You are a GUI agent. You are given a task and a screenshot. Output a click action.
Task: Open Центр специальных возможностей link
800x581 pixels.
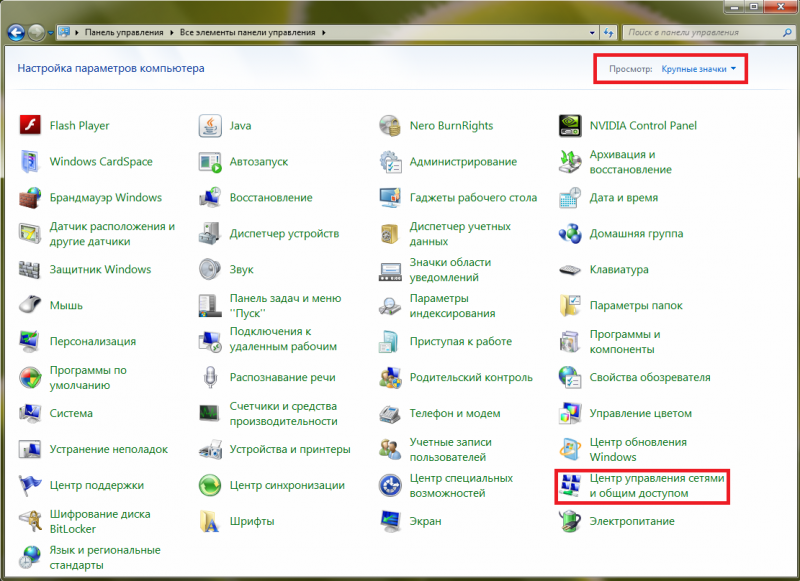coord(461,486)
